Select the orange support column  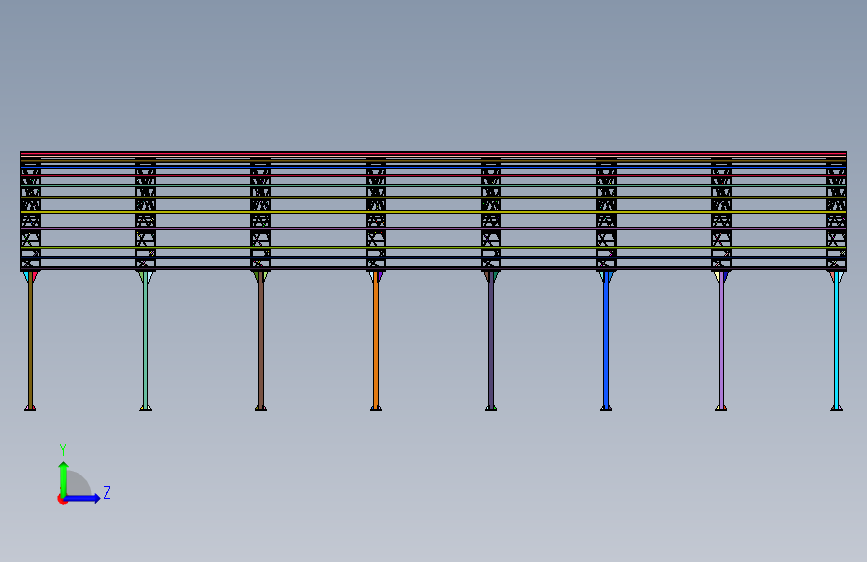click(376, 340)
